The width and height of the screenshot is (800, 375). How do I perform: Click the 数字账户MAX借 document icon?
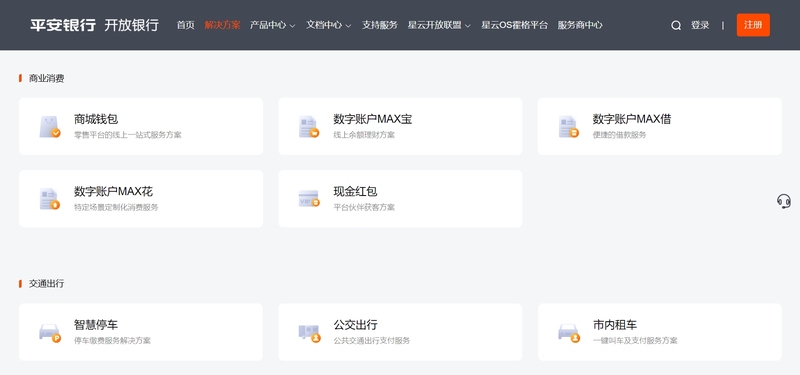coord(568,127)
